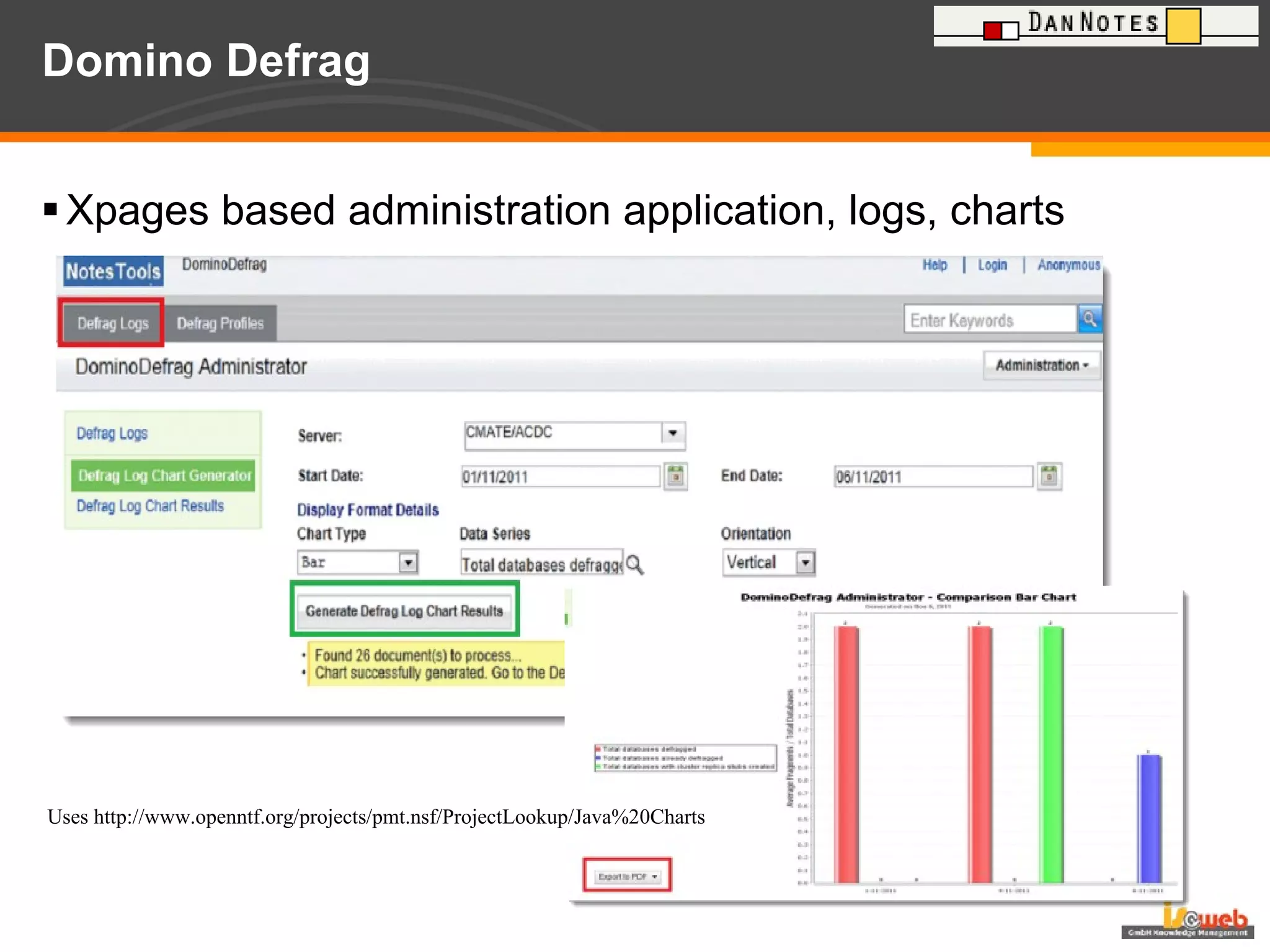Click the blue bar in the comparison chart

[1149, 818]
